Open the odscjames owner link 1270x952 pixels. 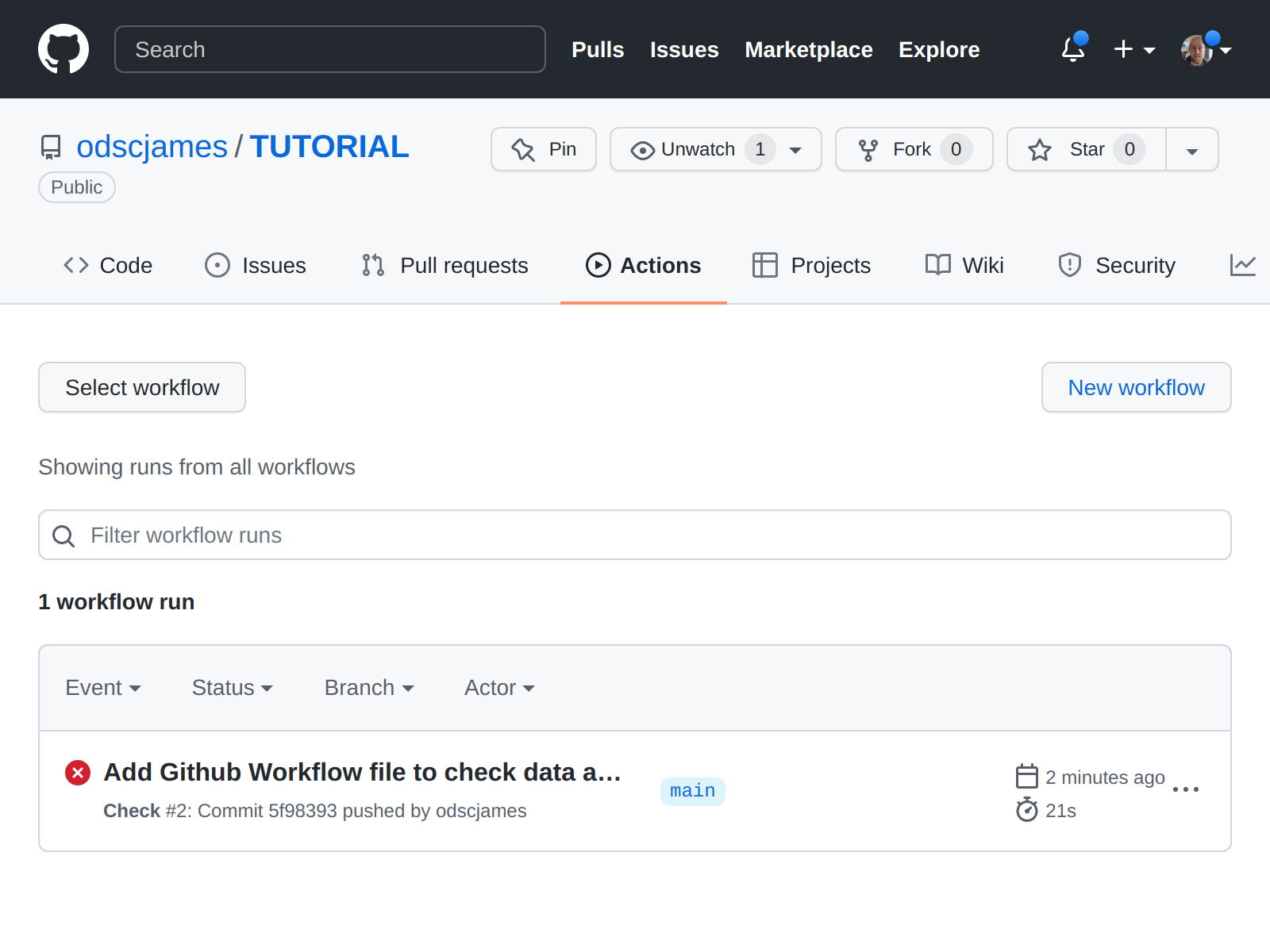152,147
